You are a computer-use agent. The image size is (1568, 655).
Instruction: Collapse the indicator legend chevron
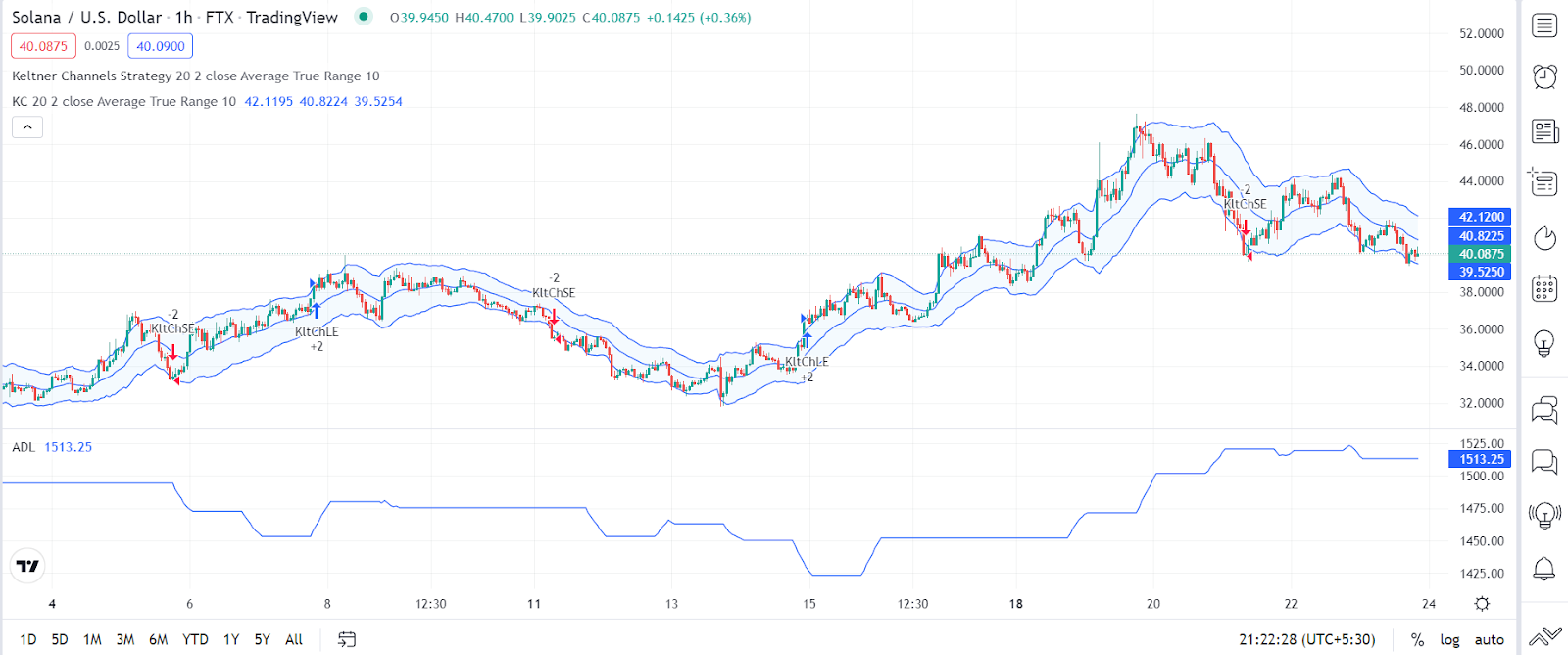pyautogui.click(x=27, y=126)
